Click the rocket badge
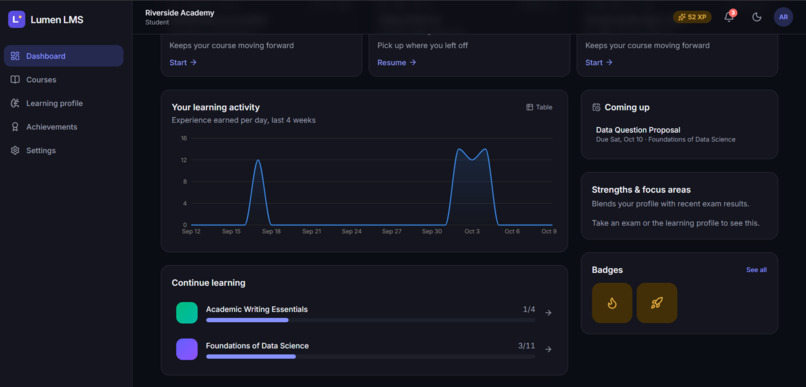Image resolution: width=806 pixels, height=387 pixels. point(656,303)
